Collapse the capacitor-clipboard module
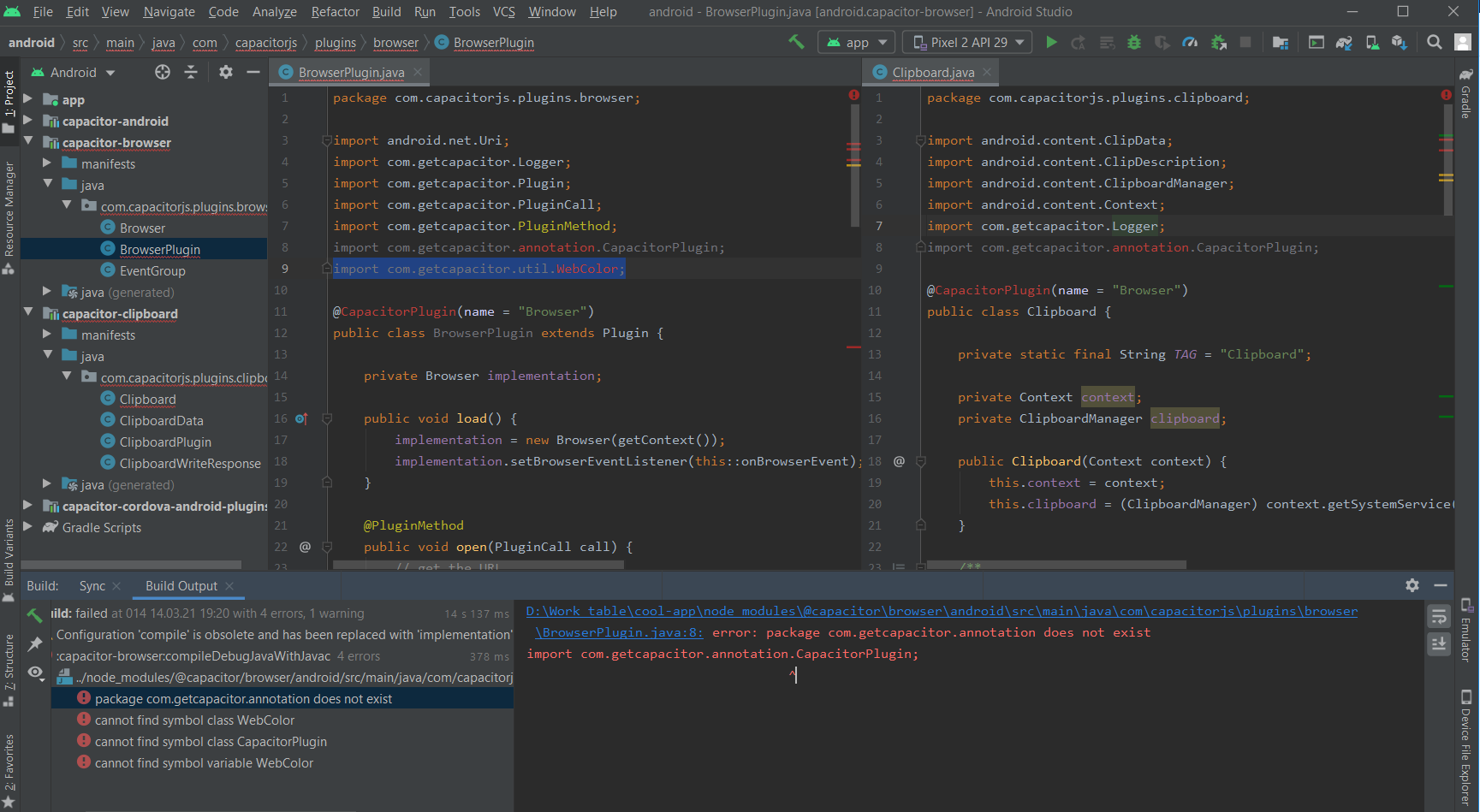The height and width of the screenshot is (812, 1480). tap(27, 313)
